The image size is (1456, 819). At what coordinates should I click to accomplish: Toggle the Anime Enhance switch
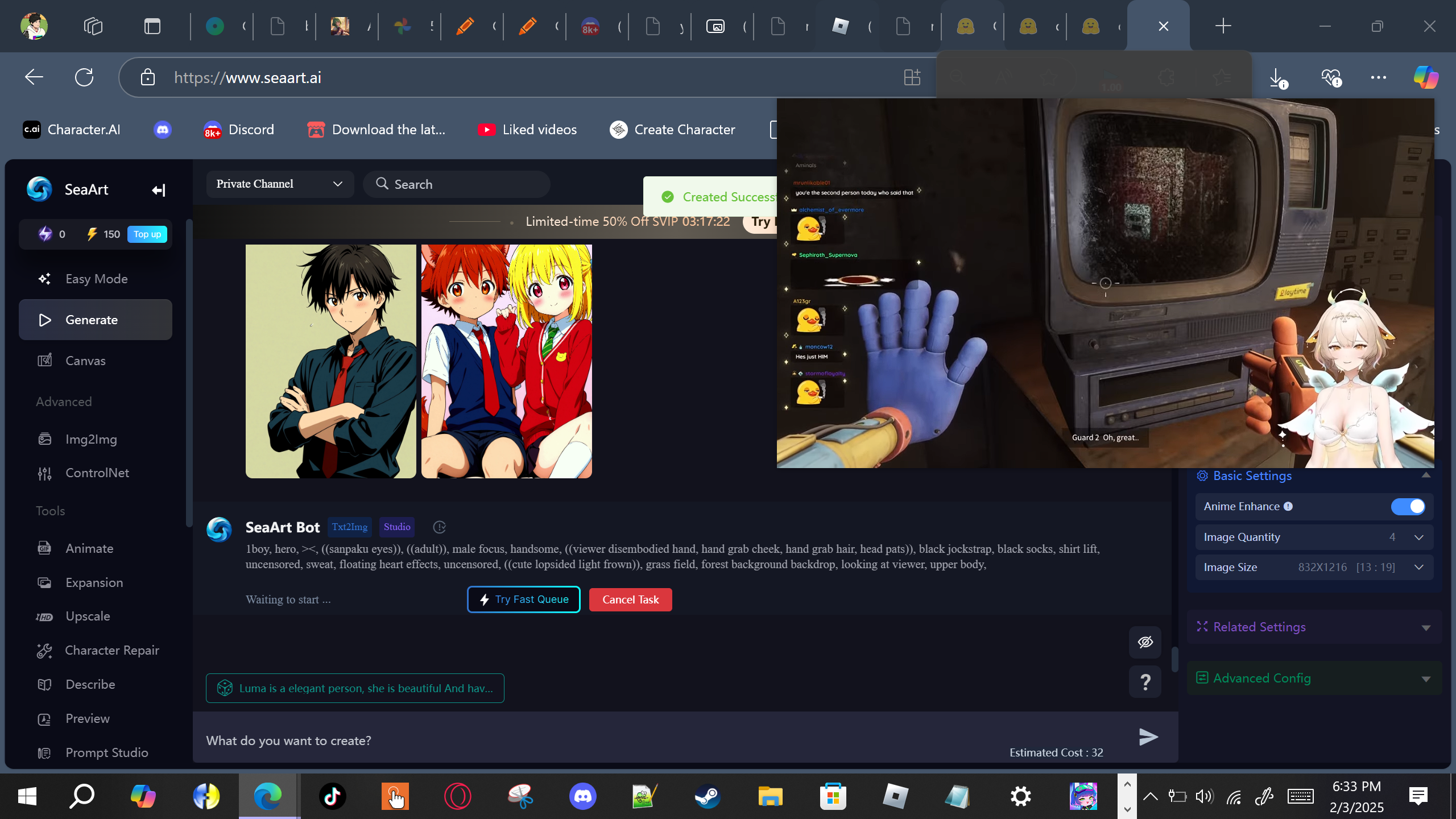[1408, 506]
